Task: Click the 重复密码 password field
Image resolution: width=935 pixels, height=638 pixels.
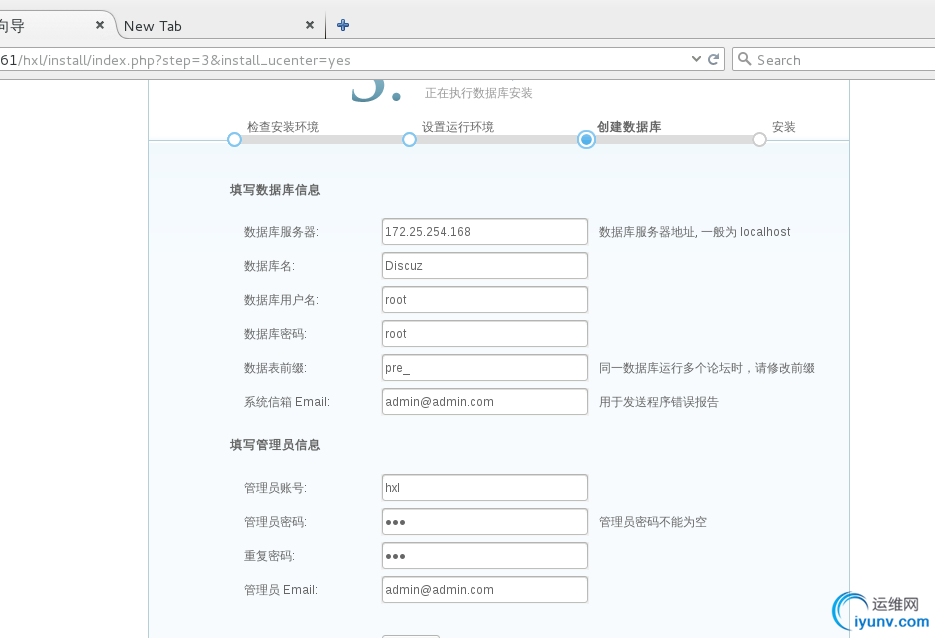Action: point(485,555)
